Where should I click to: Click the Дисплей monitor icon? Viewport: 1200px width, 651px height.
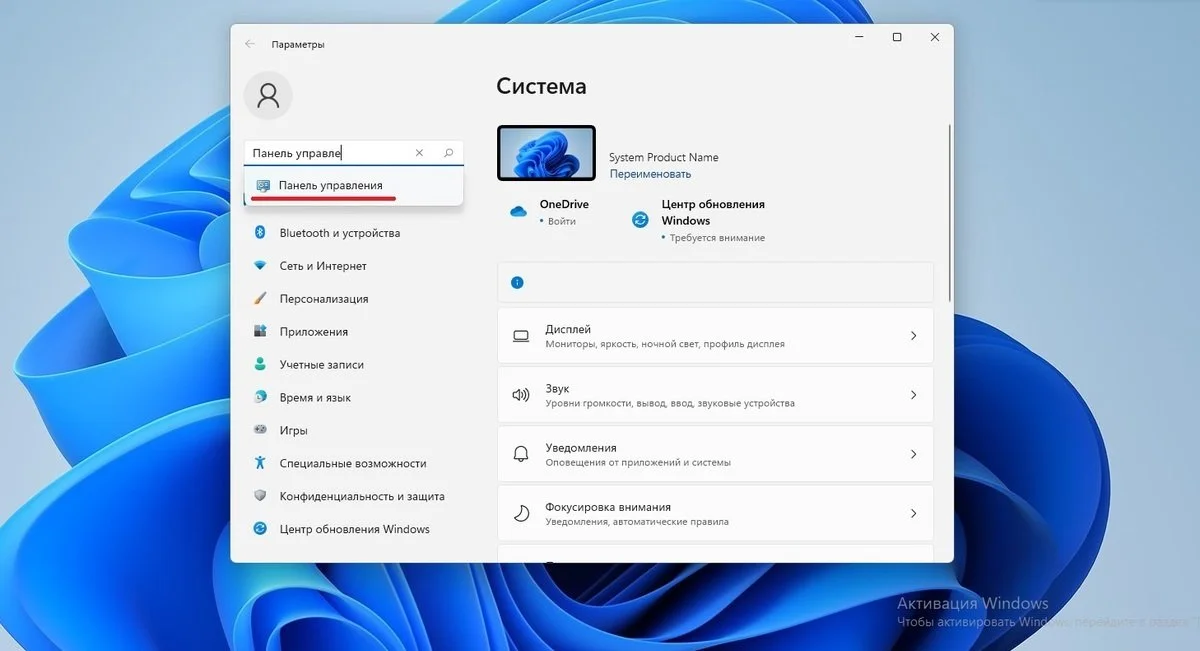click(520, 336)
